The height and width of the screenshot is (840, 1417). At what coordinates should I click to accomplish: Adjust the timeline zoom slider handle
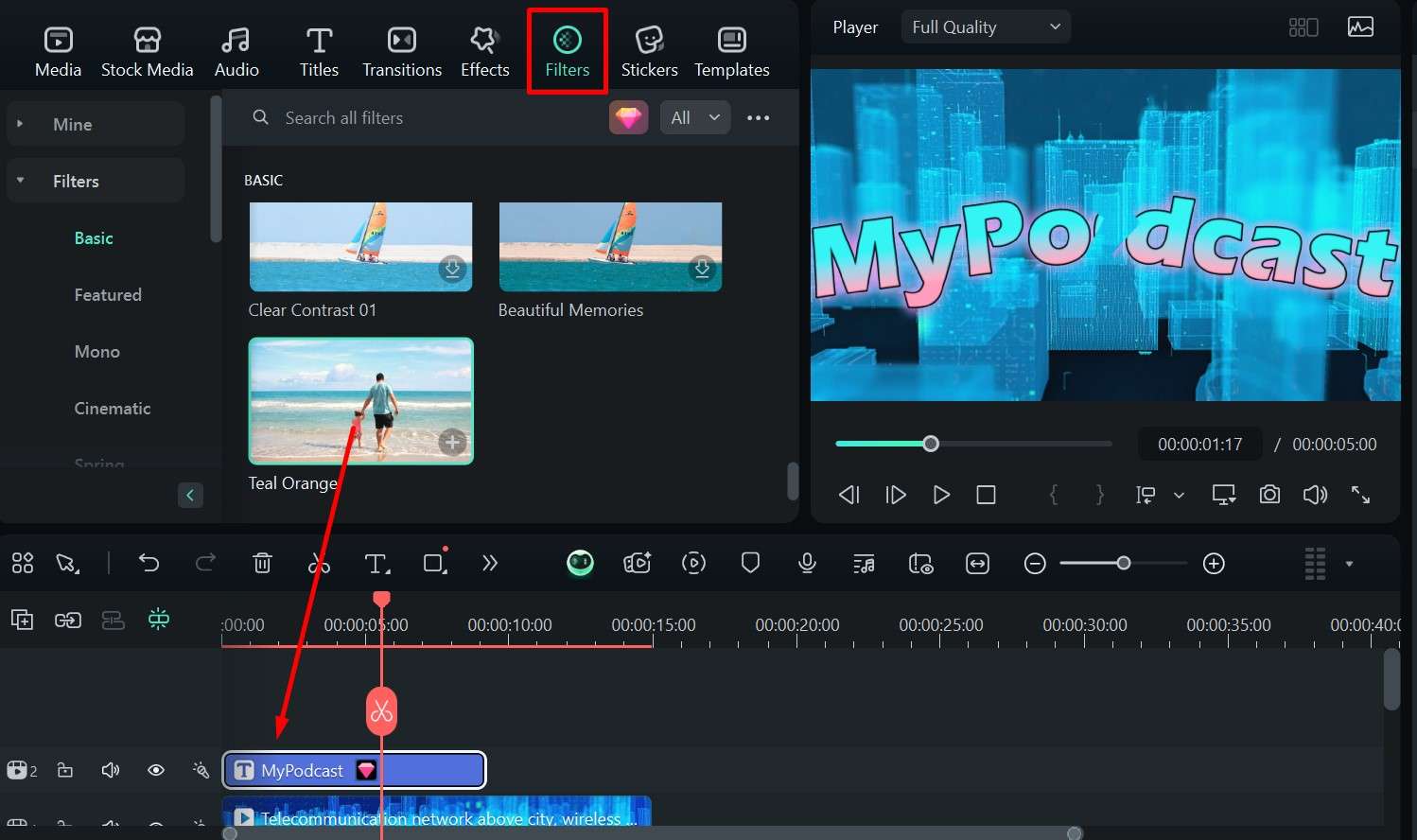(x=1123, y=563)
